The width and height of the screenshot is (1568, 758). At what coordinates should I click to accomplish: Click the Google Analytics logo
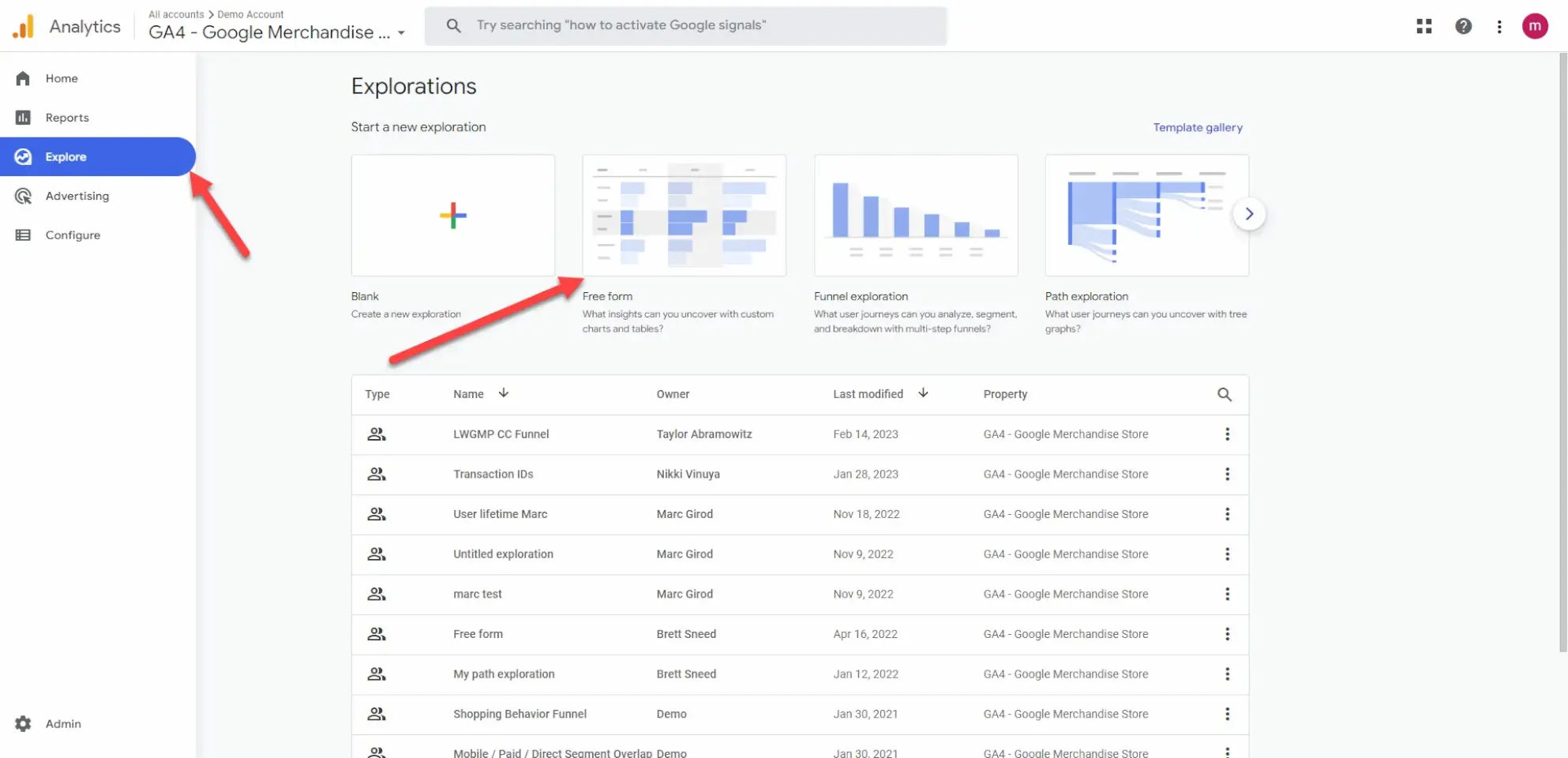[x=23, y=26]
